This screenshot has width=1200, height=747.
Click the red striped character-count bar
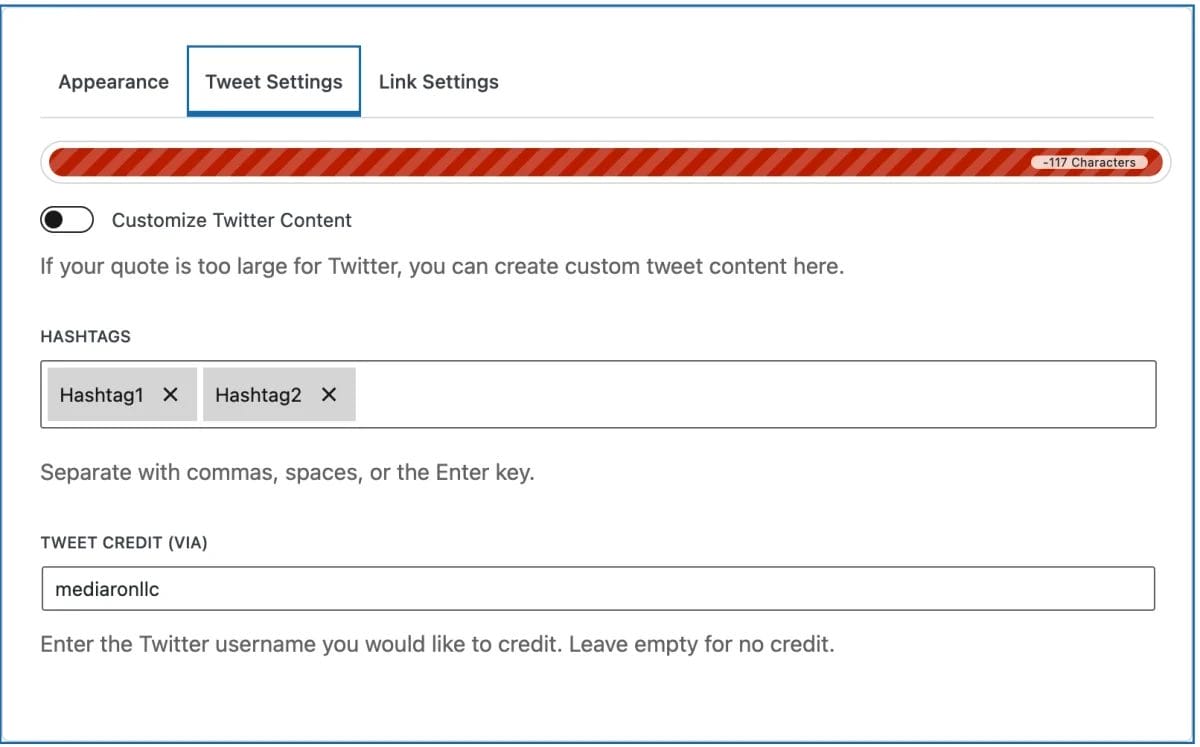[540, 162]
